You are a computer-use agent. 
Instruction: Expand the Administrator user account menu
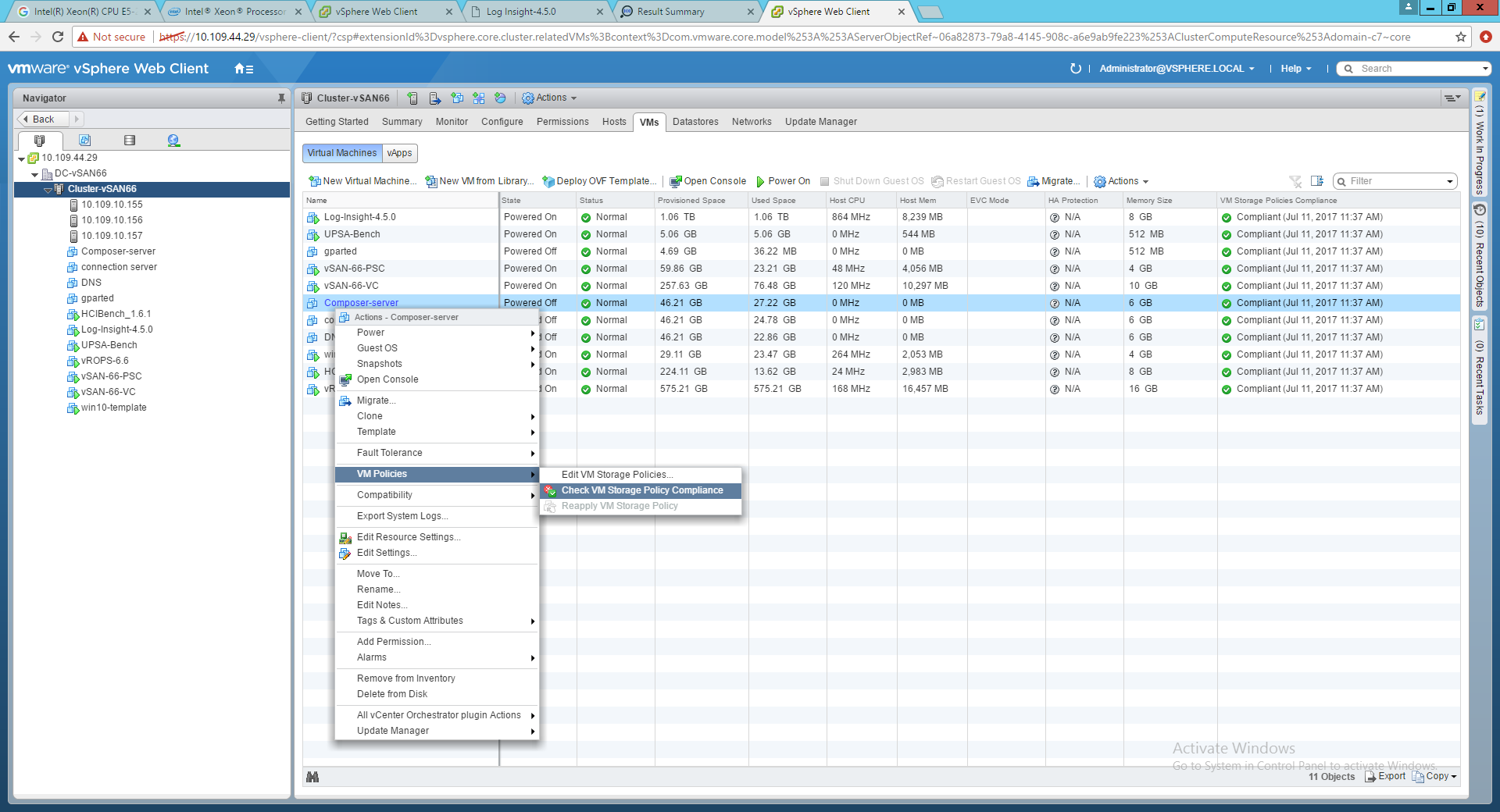pyautogui.click(x=1176, y=69)
